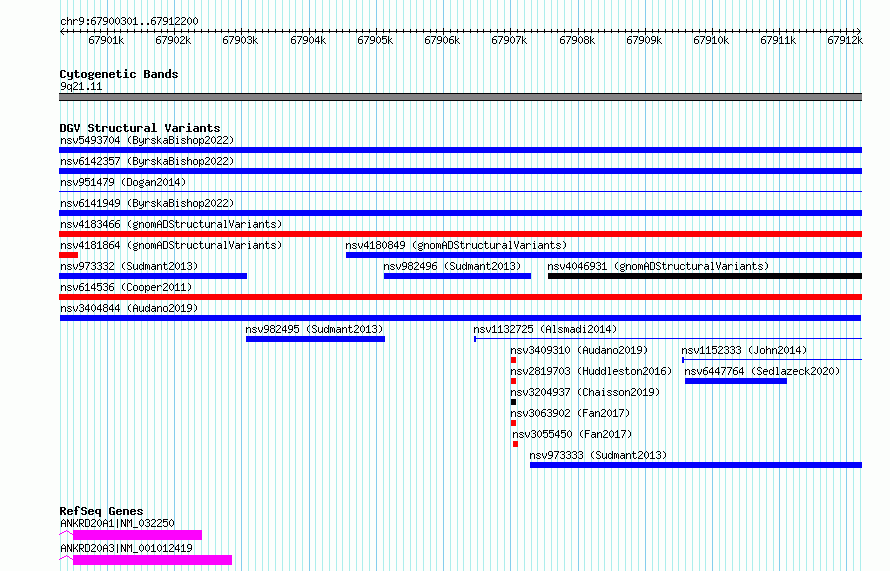Click the nsv6141949 (ByrskaBishop2022) label

147,203
